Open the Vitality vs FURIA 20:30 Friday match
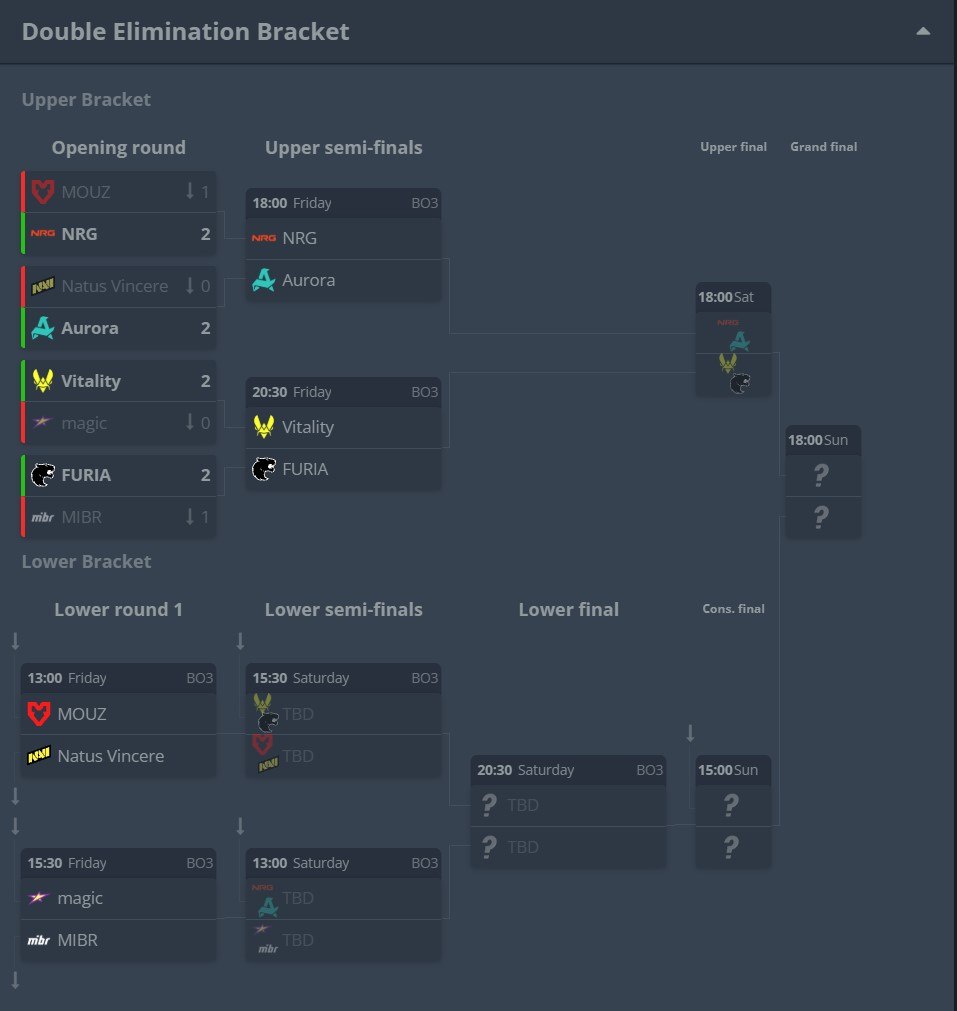Image resolution: width=957 pixels, height=1011 pixels. pyautogui.click(x=343, y=434)
